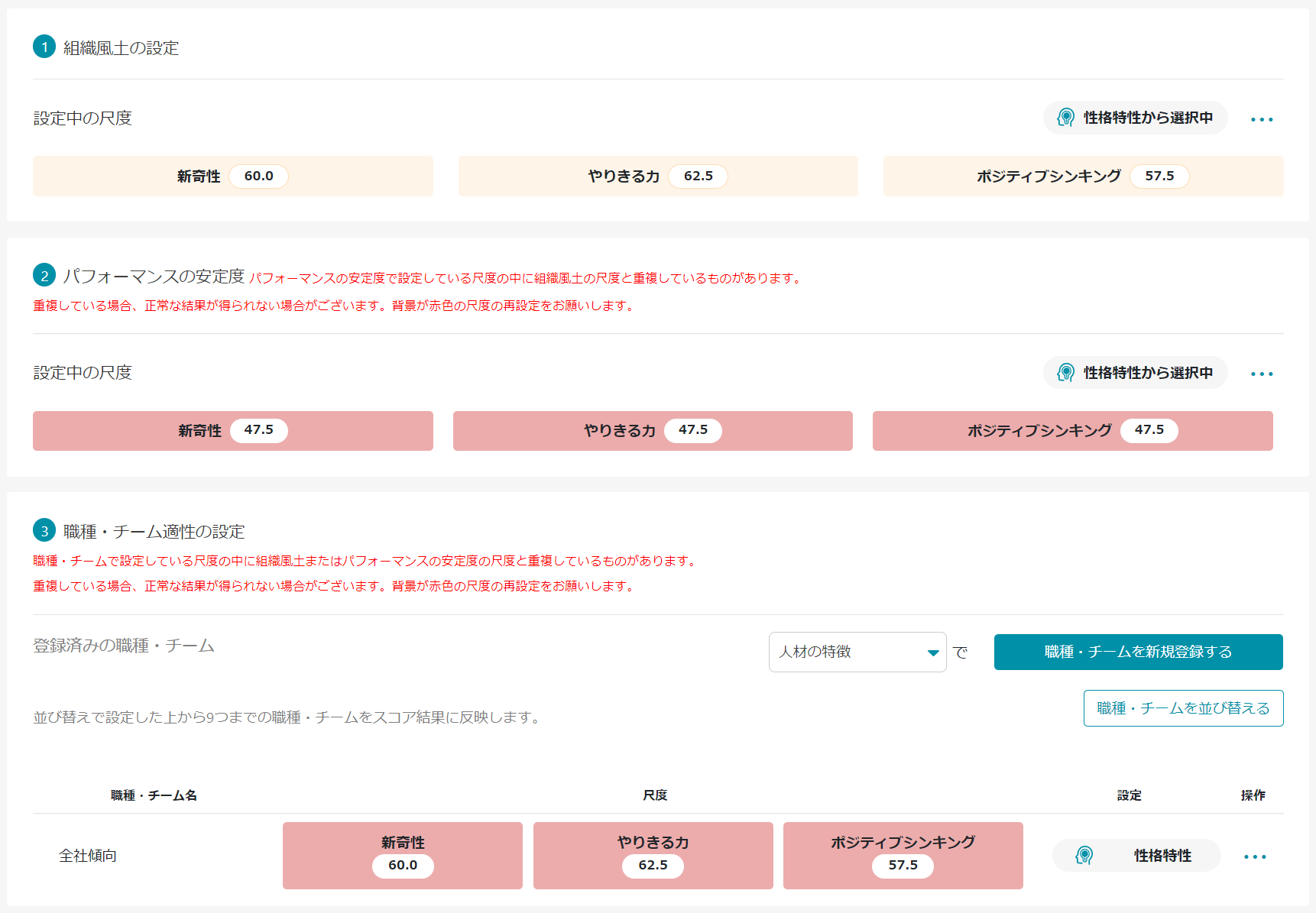Click step 1 number badge
This screenshot has width=1316, height=913.
44,47
